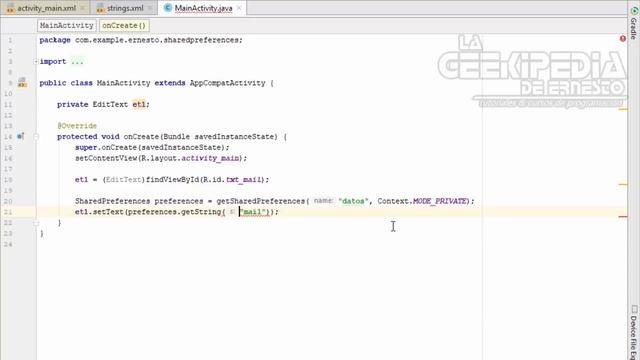Click the fold end marker at line 22
This screenshot has height=360, width=640.
(x=36, y=223)
